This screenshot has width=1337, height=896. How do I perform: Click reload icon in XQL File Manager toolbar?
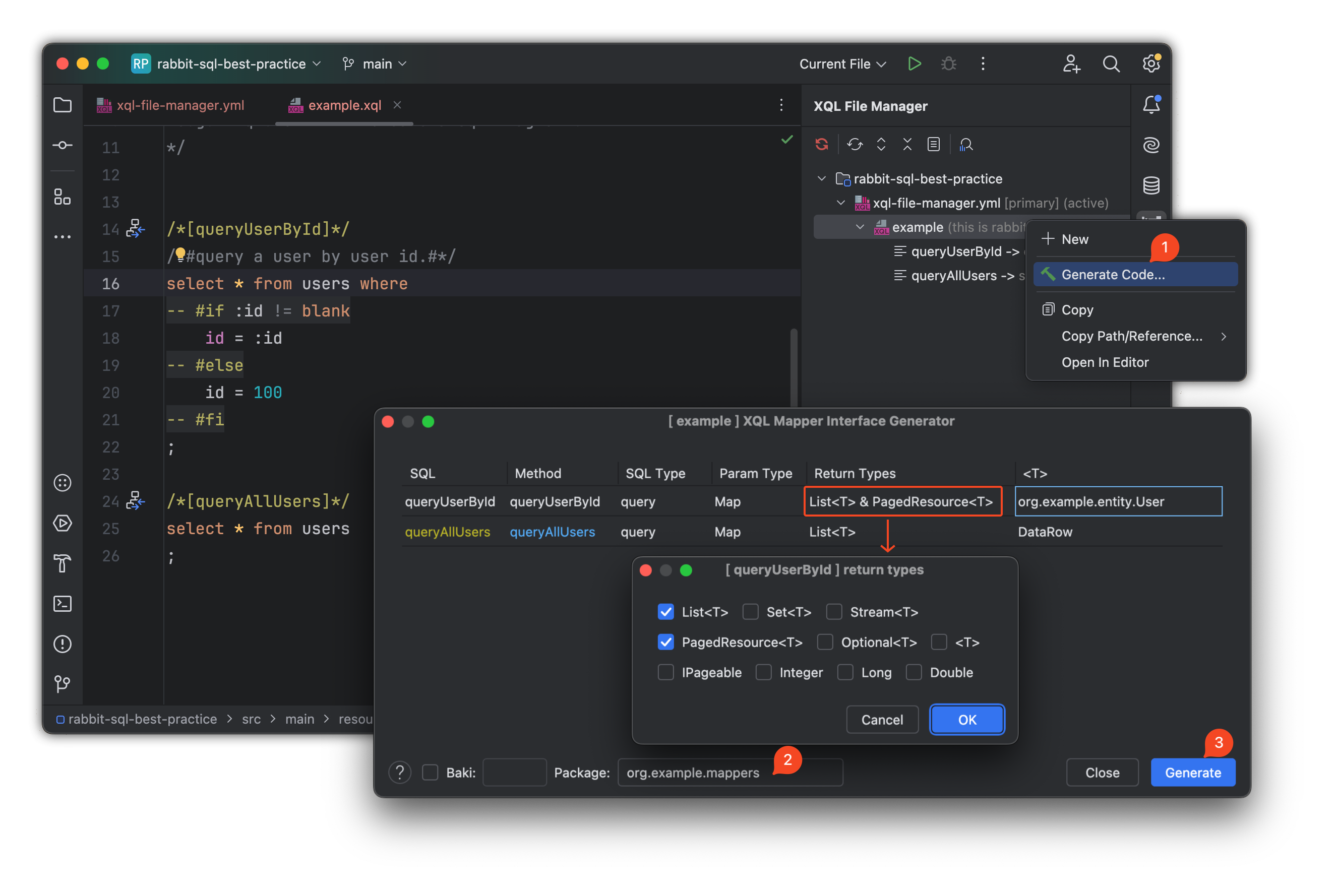click(x=855, y=144)
